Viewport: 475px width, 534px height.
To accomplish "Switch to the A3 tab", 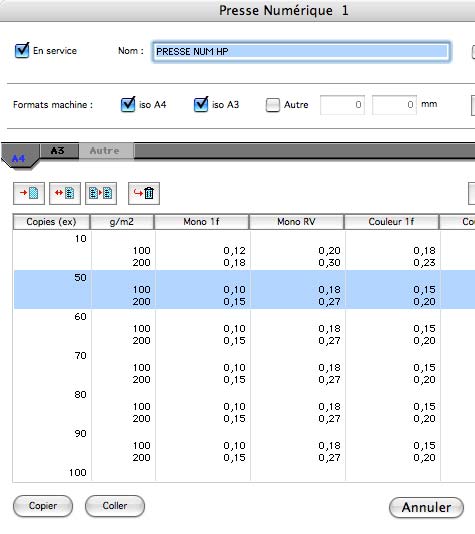I will click(x=59, y=151).
